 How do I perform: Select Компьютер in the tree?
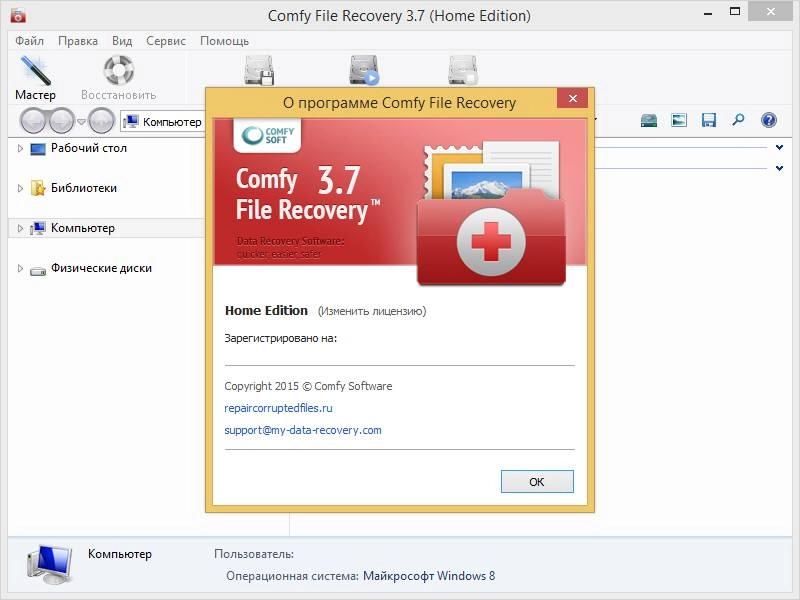coord(83,228)
